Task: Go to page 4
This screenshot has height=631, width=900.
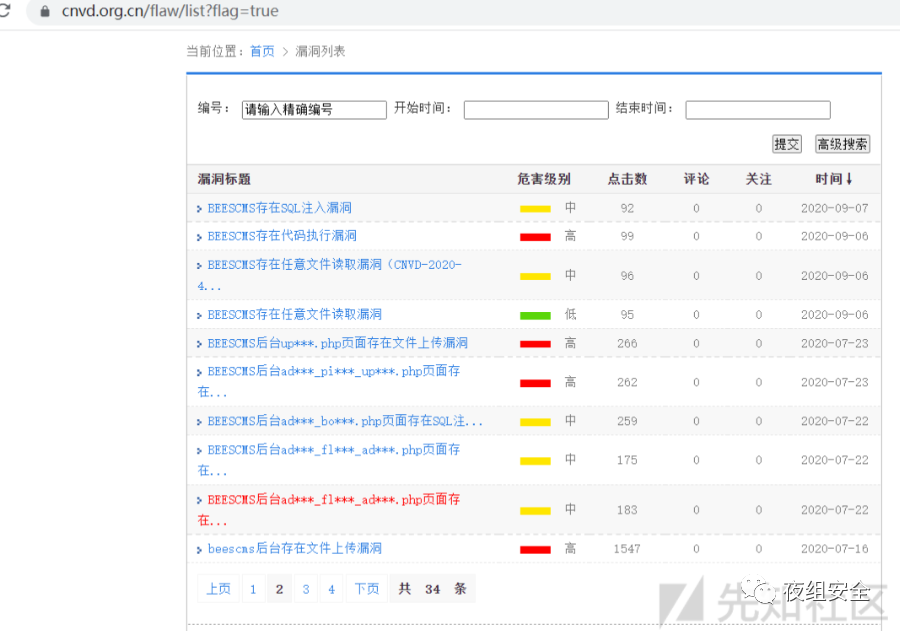Action: coord(331,589)
